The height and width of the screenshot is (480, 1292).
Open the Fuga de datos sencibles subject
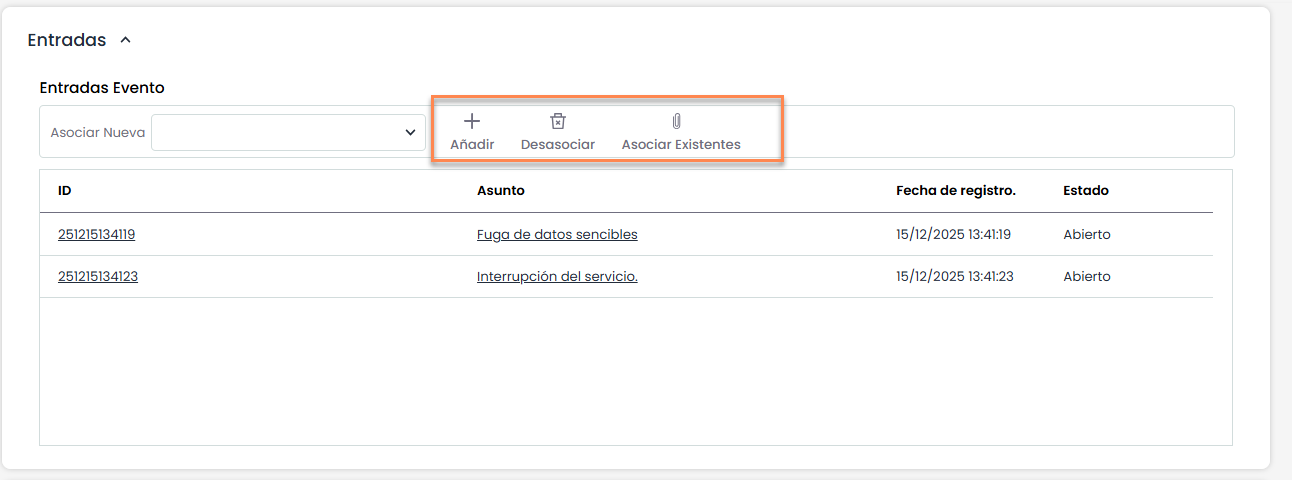tap(557, 235)
